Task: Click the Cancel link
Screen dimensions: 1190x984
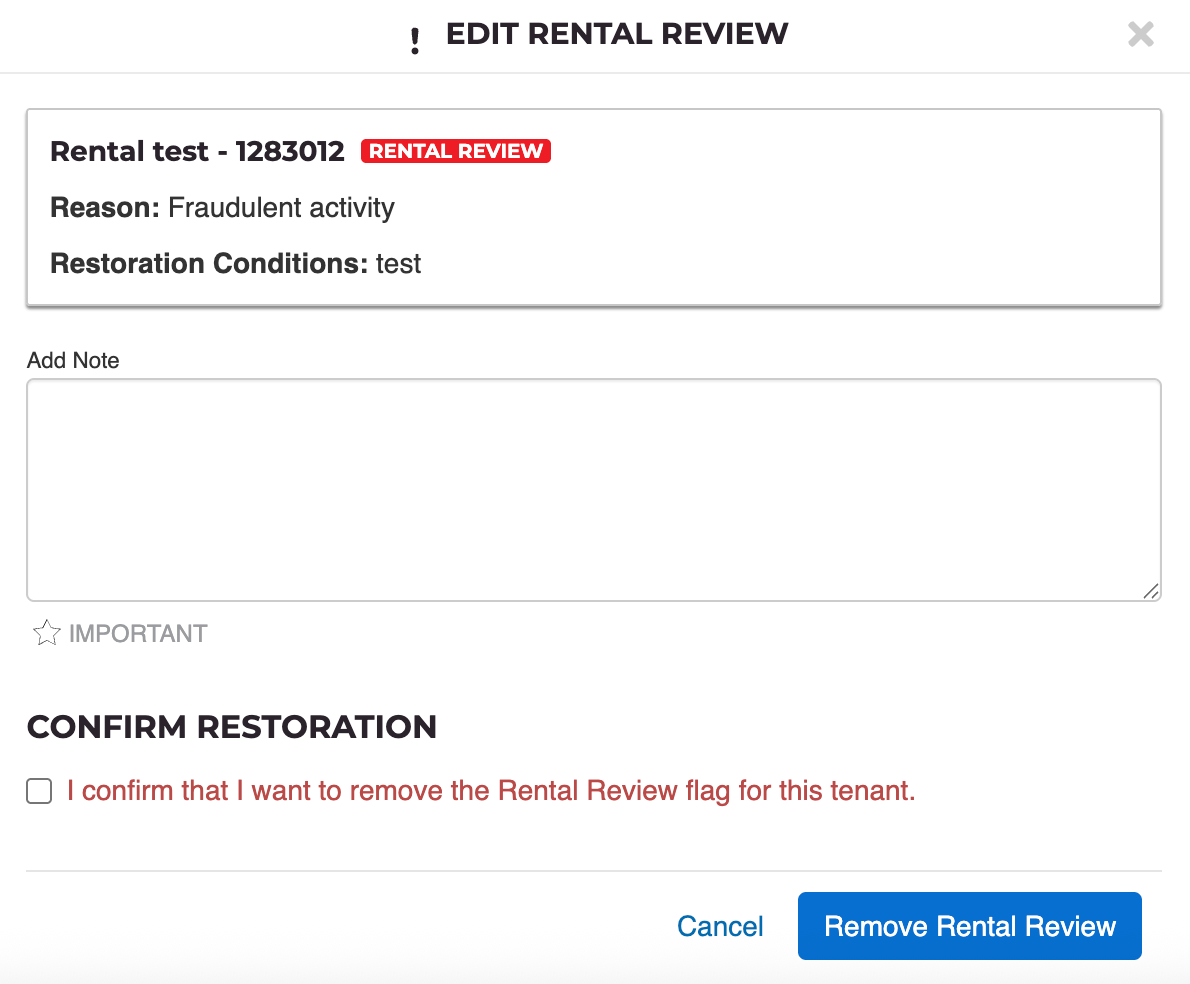Action: point(720,926)
